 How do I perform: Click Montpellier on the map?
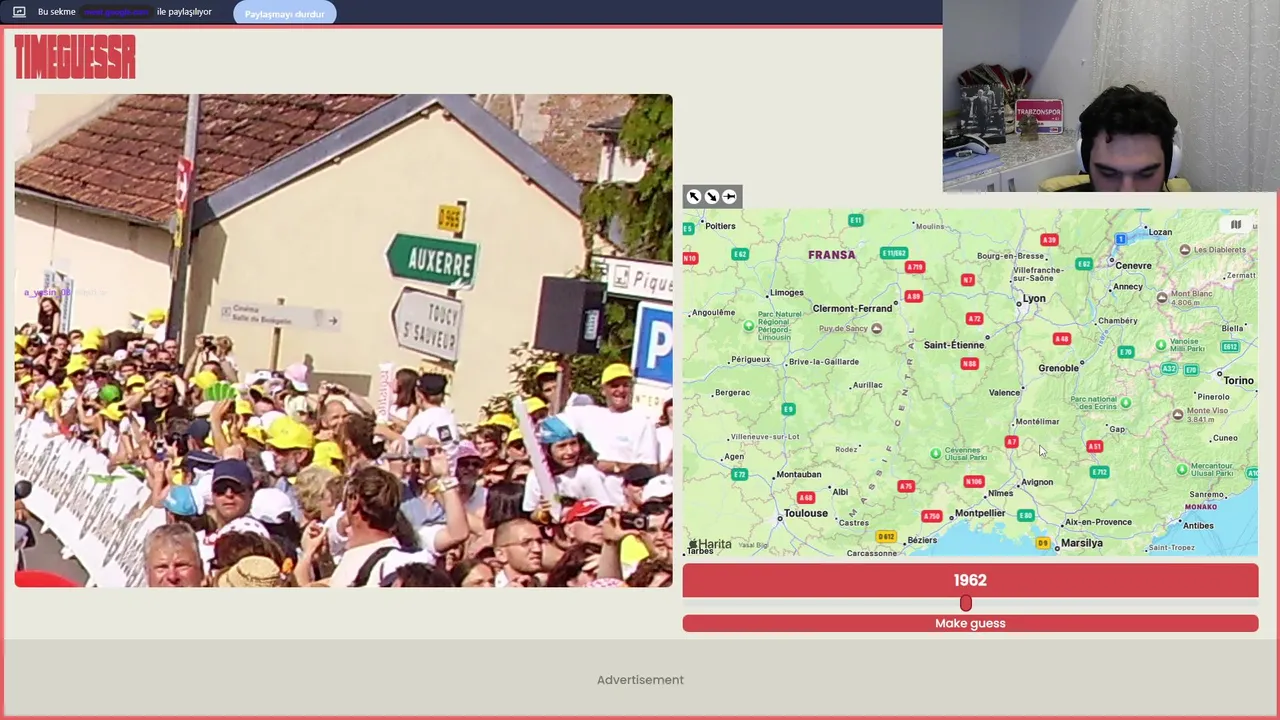[980, 513]
